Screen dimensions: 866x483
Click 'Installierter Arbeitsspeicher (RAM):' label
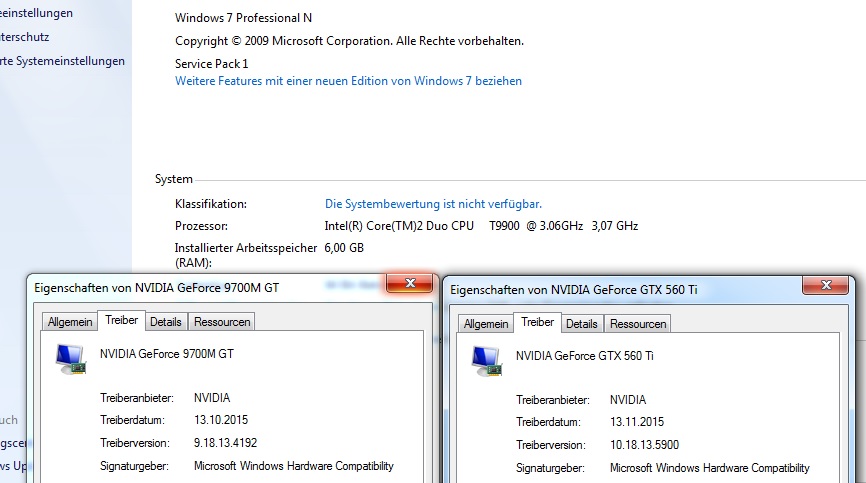pos(246,255)
